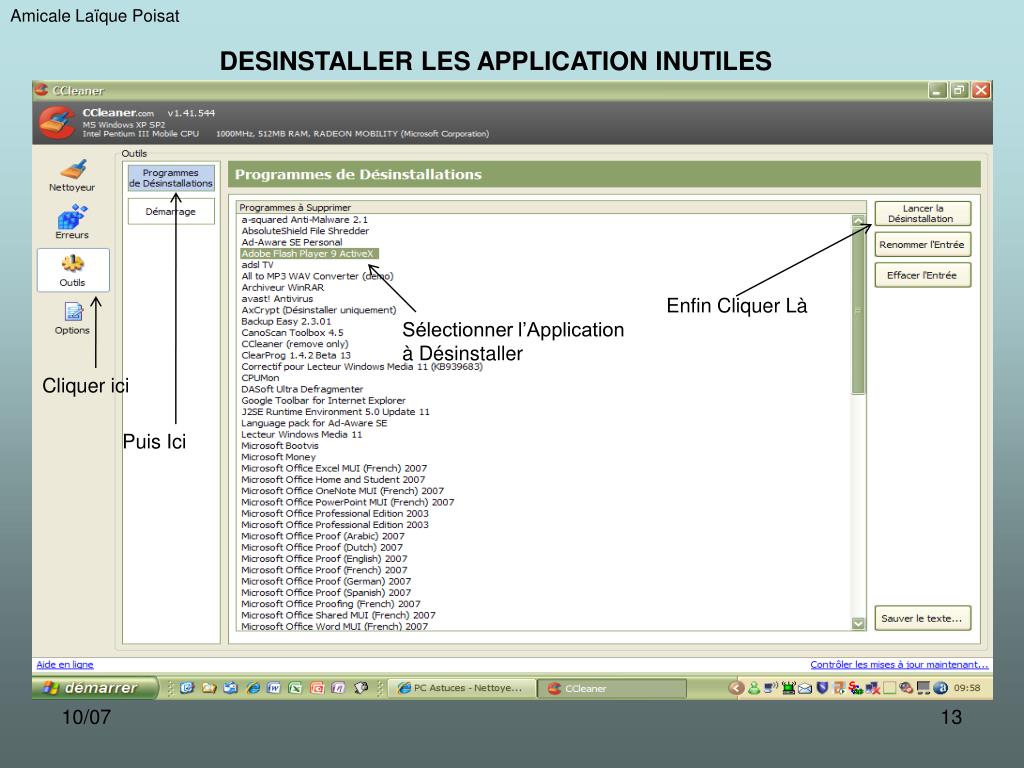This screenshot has height=768, width=1024.
Task: Select Microsoft Office Proof (Spanish) 2007
Action: coord(326,592)
